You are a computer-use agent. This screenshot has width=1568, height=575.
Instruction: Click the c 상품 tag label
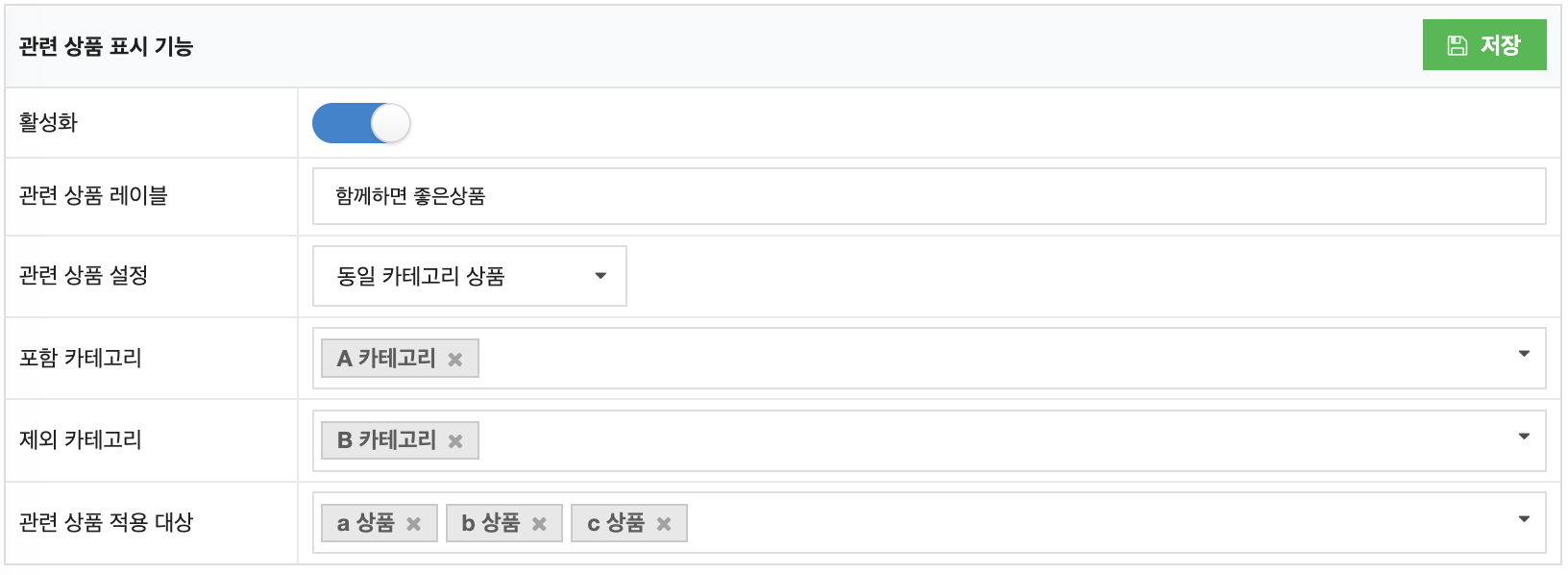click(x=616, y=523)
